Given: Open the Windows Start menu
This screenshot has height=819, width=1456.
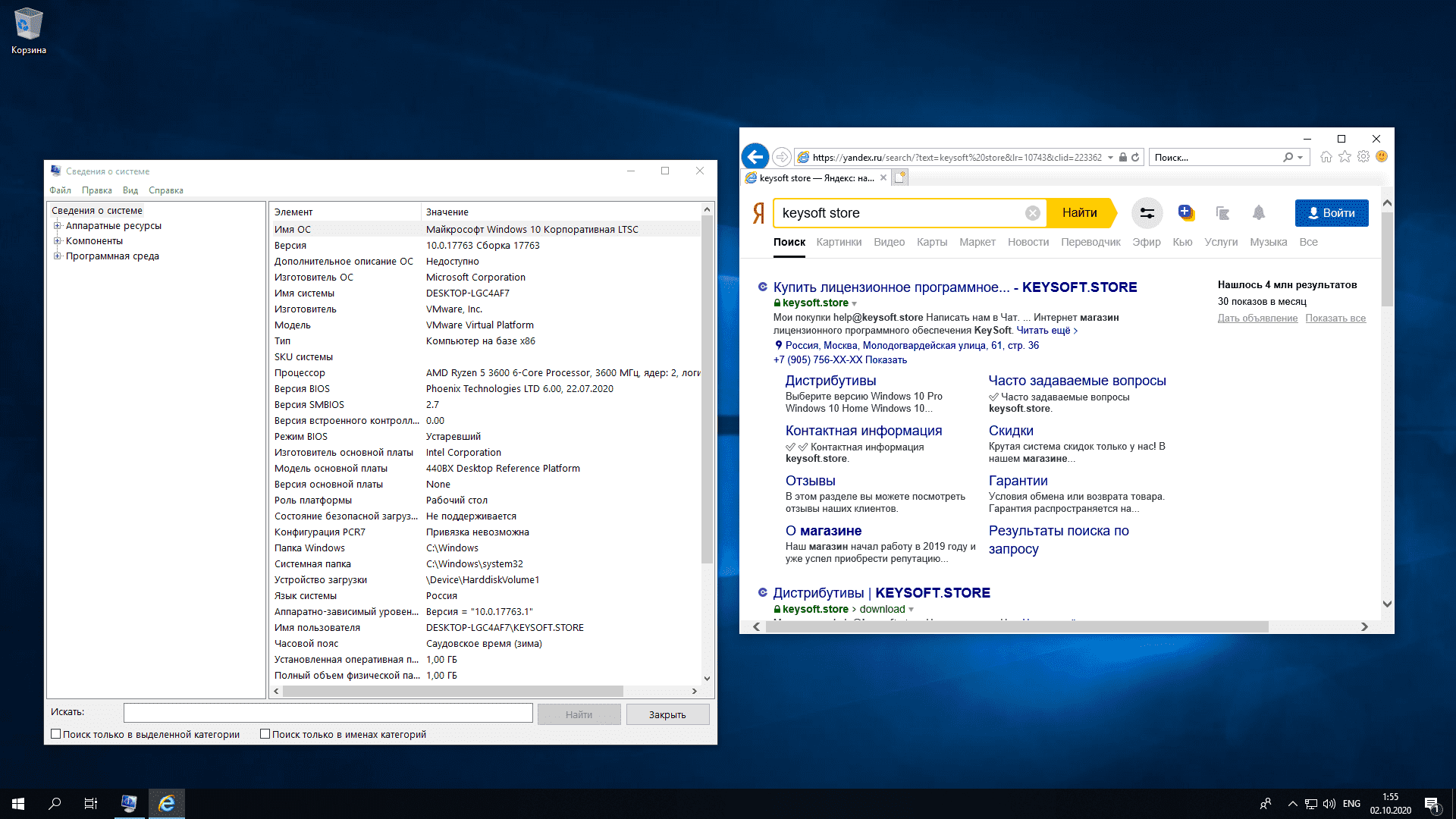Looking at the screenshot, I should click(18, 804).
